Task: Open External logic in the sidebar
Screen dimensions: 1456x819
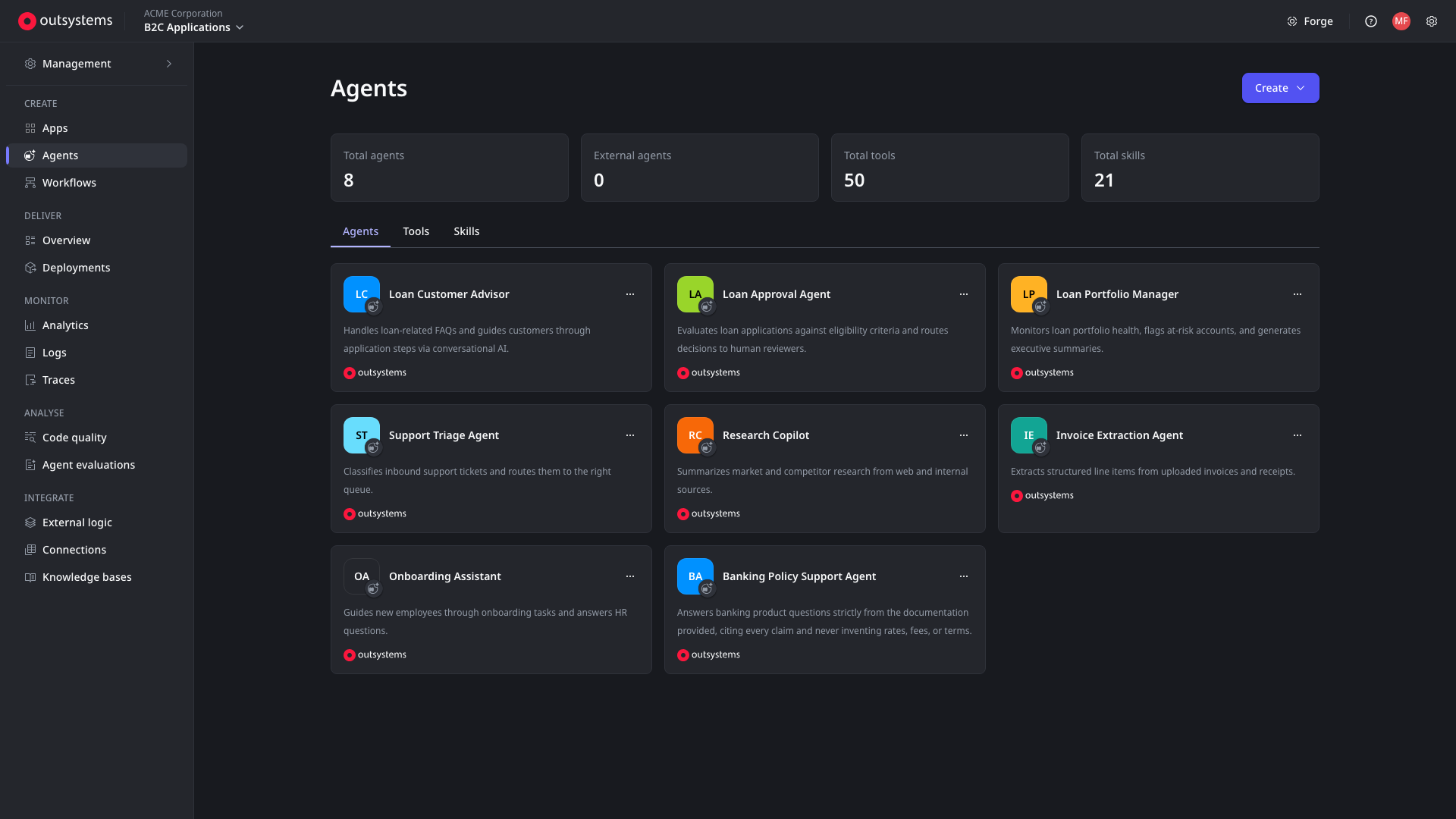Action: point(97,522)
